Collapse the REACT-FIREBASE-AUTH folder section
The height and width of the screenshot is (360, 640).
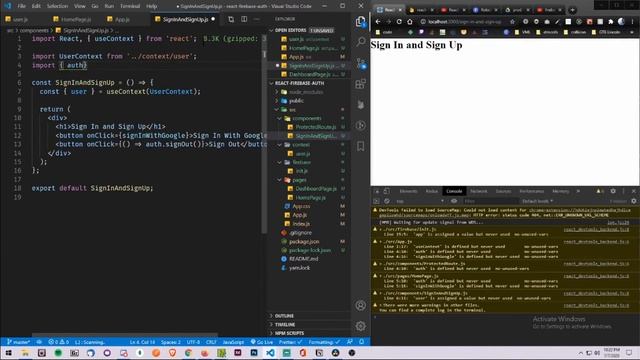[309, 83]
